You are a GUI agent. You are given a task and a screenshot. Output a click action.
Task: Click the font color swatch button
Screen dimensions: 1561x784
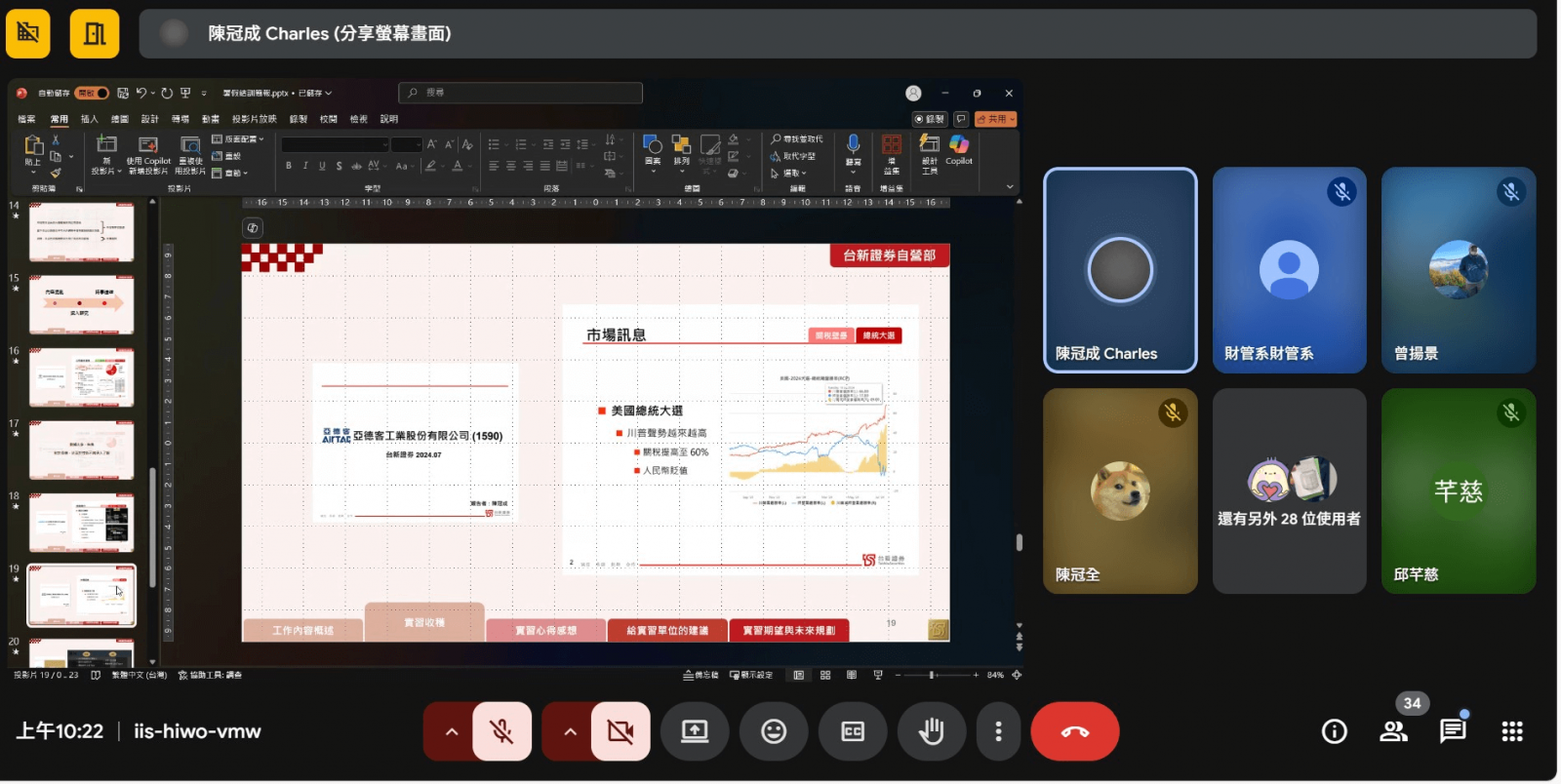coord(458,166)
